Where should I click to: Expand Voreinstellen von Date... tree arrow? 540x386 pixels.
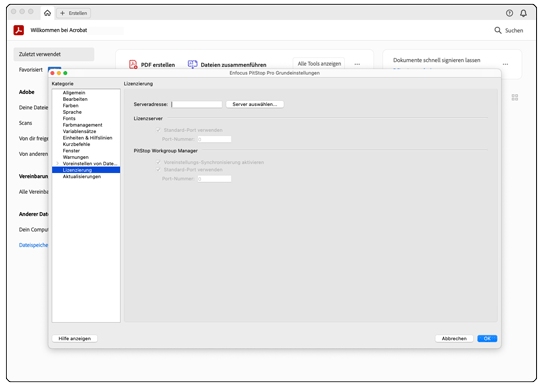[x=58, y=163]
